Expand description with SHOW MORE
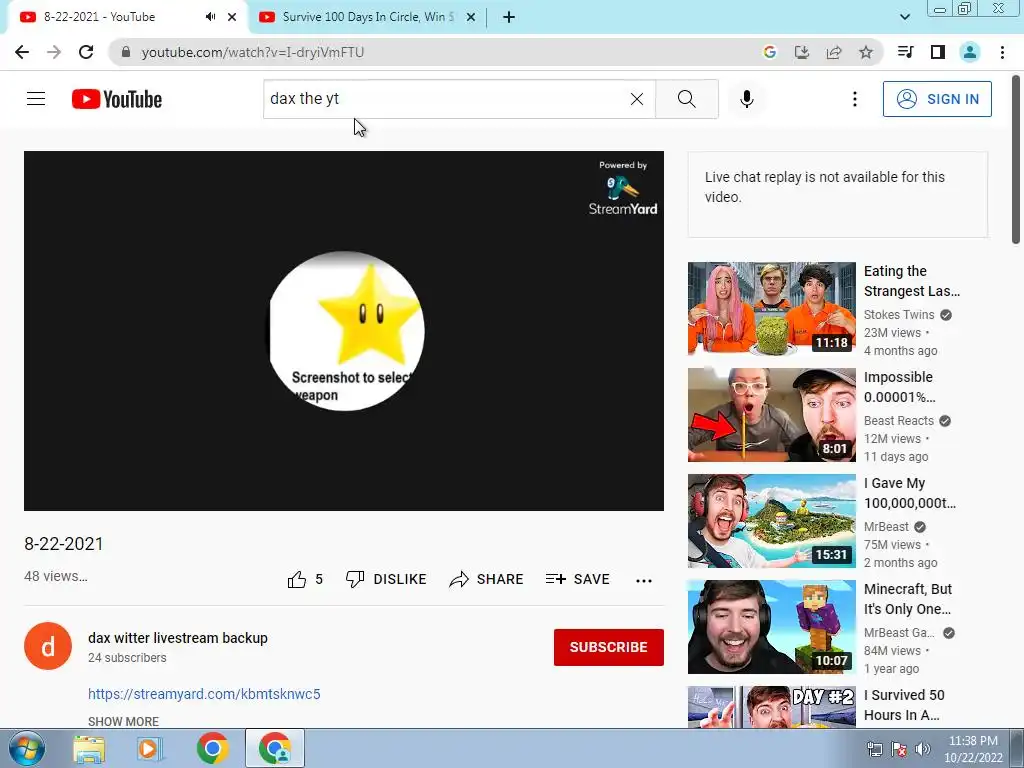 tap(123, 722)
